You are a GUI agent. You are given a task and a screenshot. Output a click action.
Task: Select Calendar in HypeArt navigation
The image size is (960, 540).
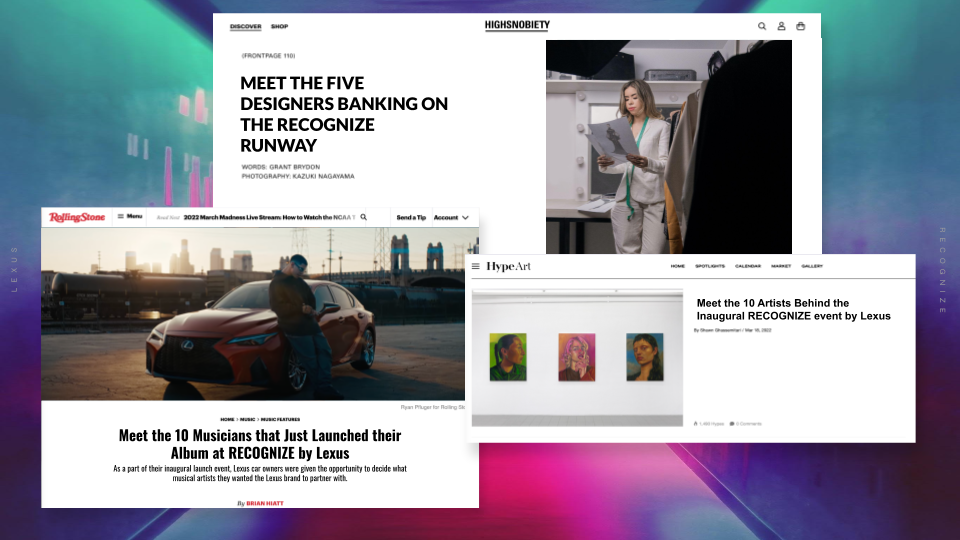point(748,266)
